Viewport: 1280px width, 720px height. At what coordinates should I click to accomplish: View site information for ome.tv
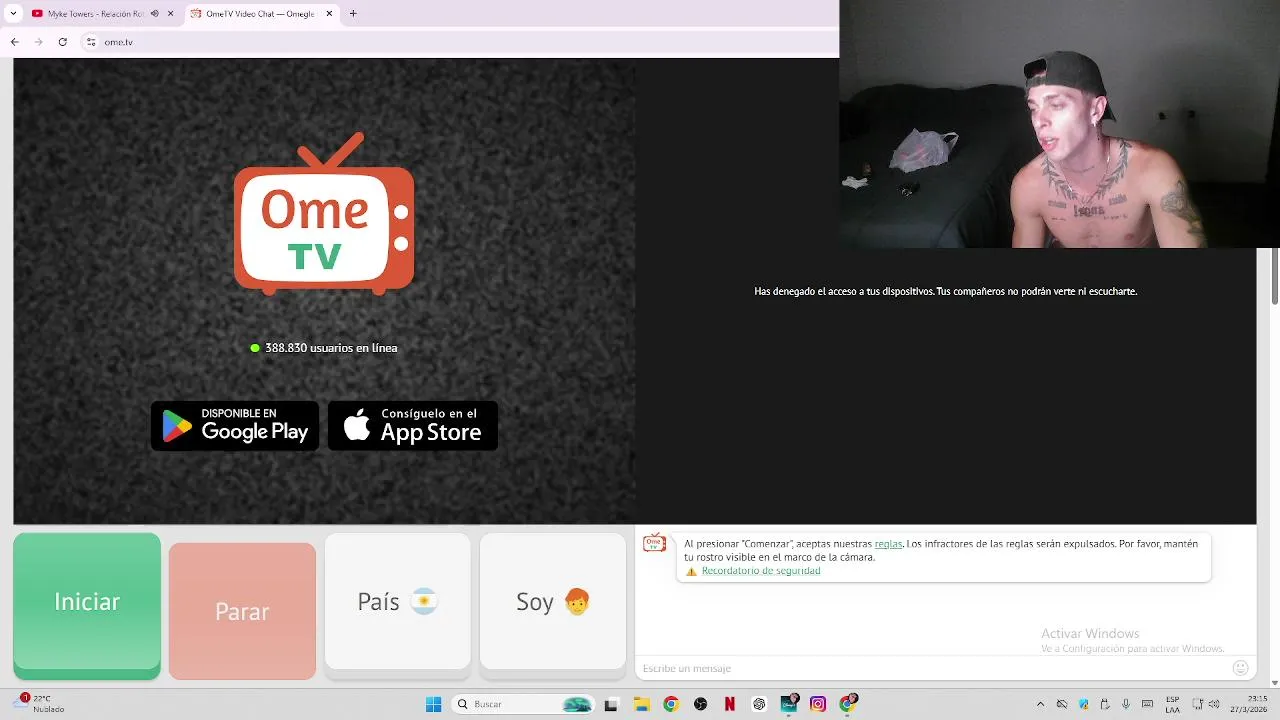(91, 42)
